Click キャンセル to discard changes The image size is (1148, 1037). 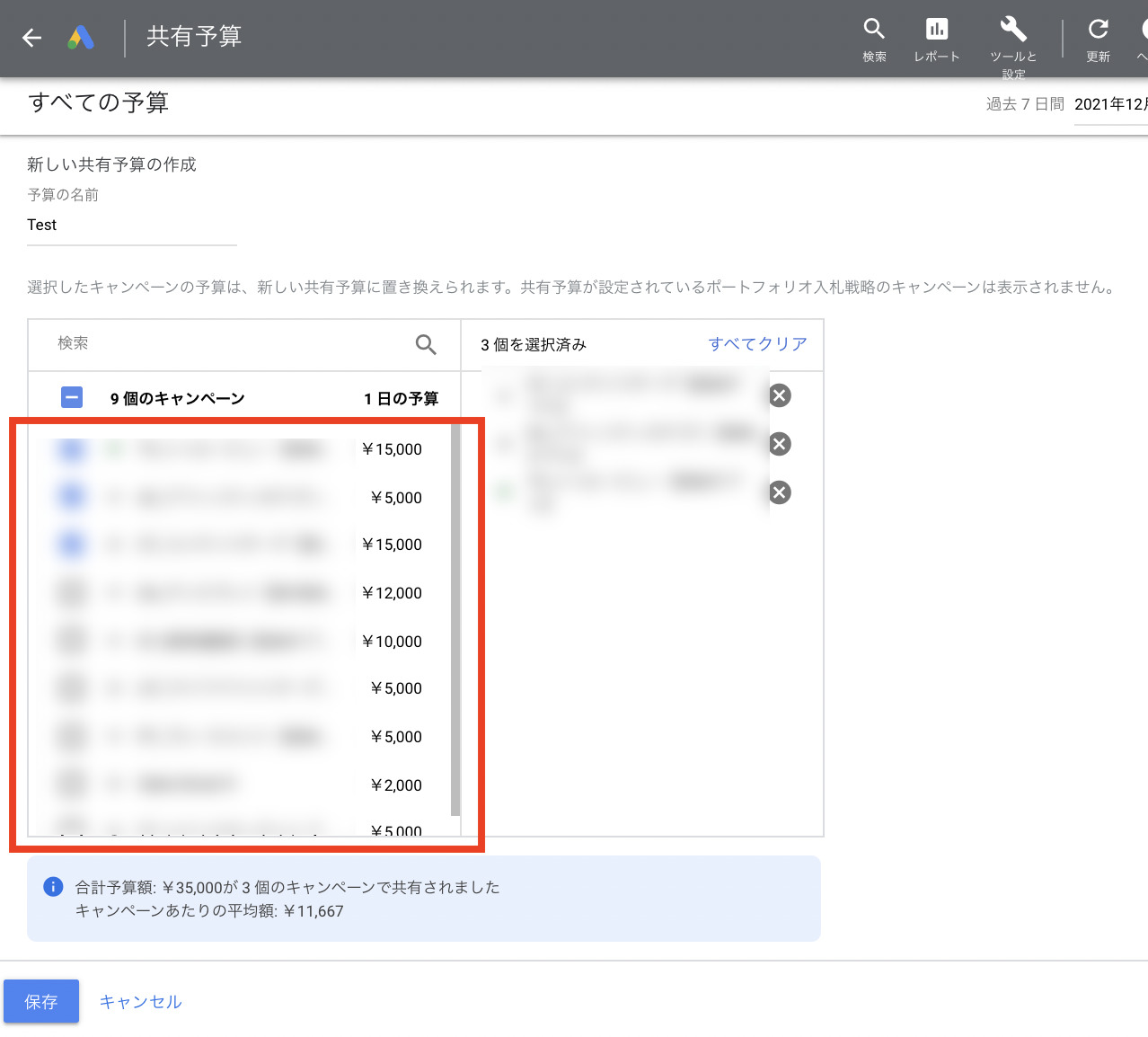140,1001
